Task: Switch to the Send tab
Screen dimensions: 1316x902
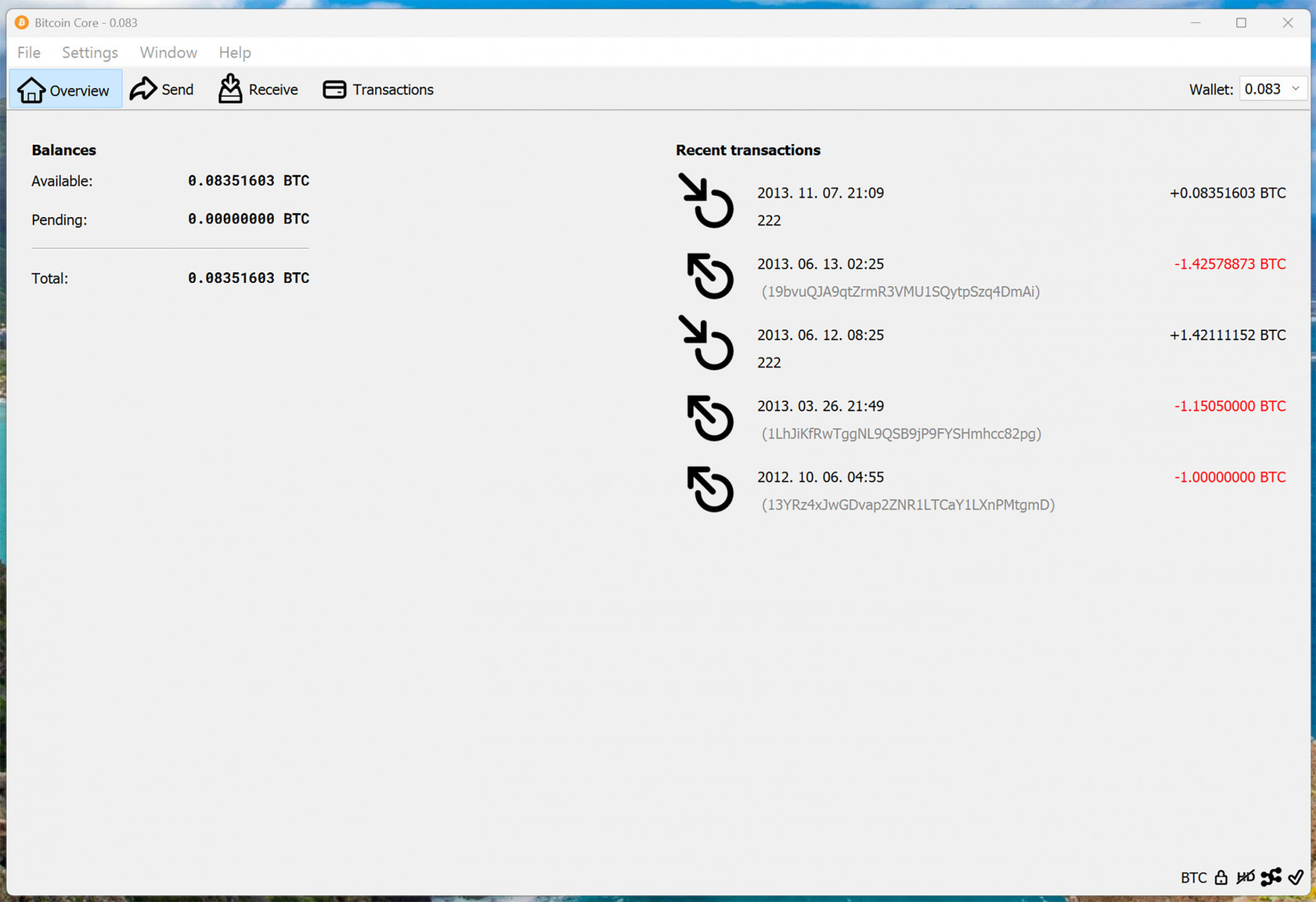Action: pos(162,89)
